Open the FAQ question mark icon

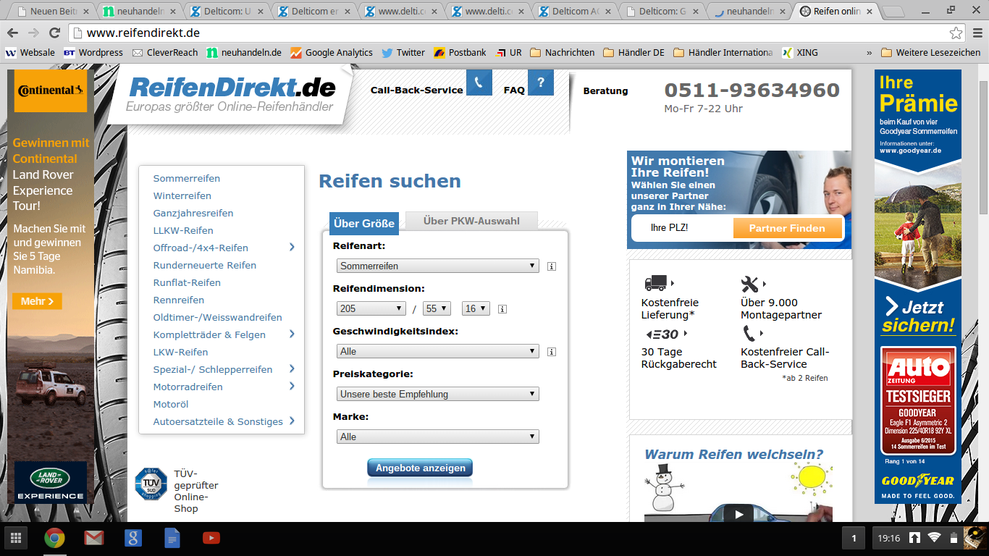coord(541,83)
